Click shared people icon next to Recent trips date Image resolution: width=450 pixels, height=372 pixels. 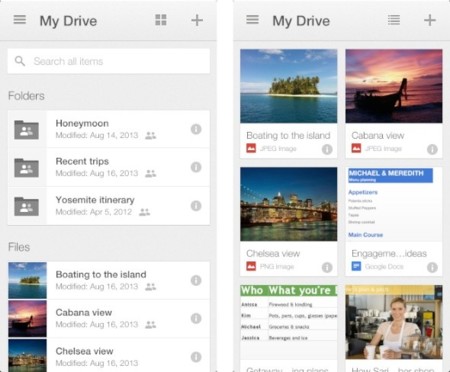tap(151, 173)
